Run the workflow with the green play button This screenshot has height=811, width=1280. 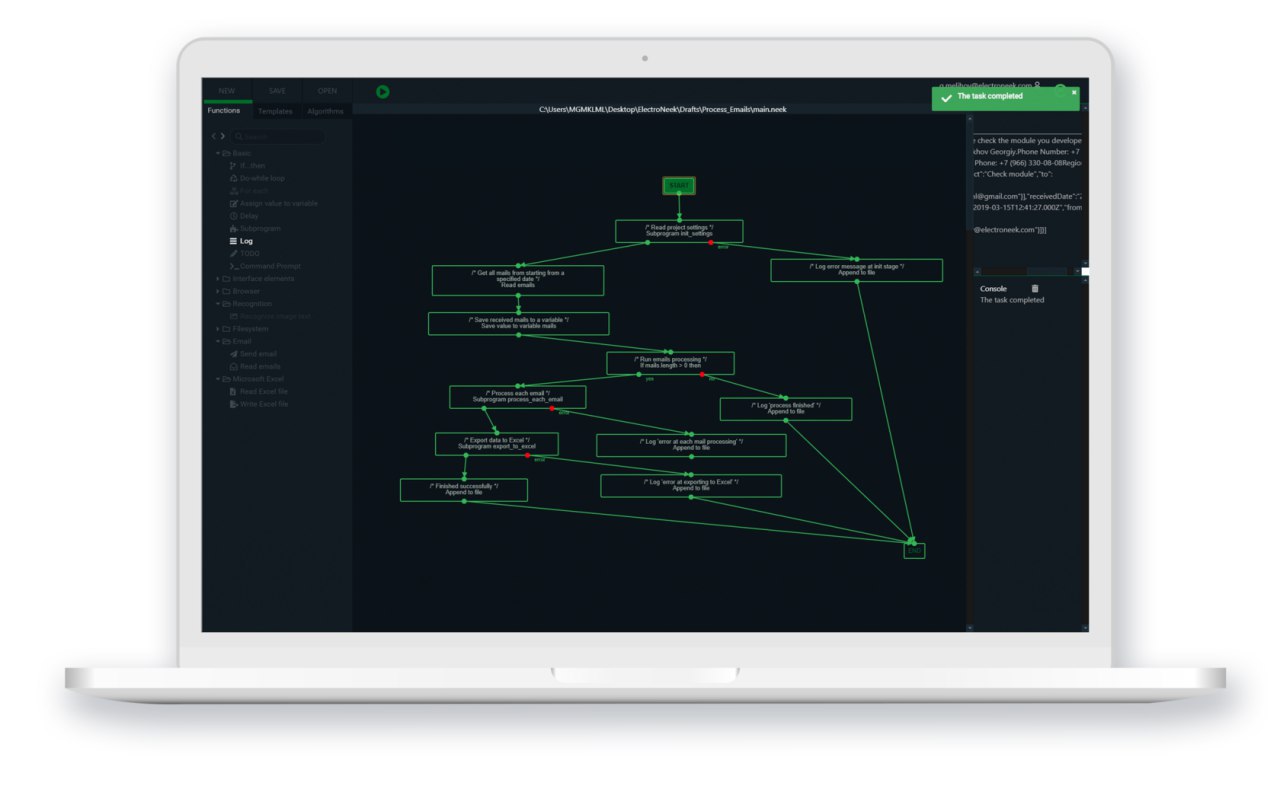click(383, 92)
